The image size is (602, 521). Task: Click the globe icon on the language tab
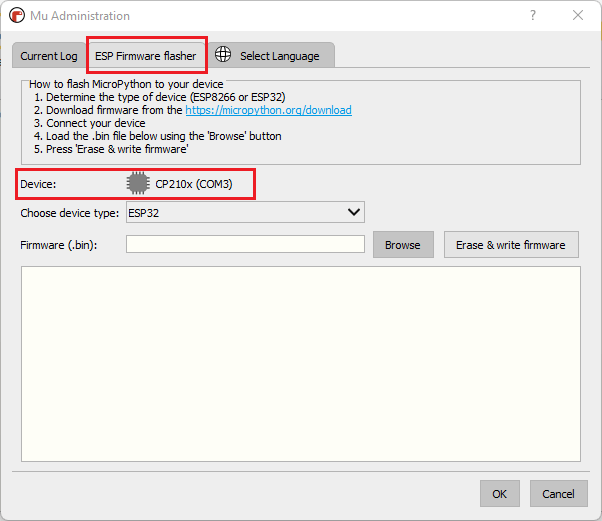pyautogui.click(x=223, y=55)
